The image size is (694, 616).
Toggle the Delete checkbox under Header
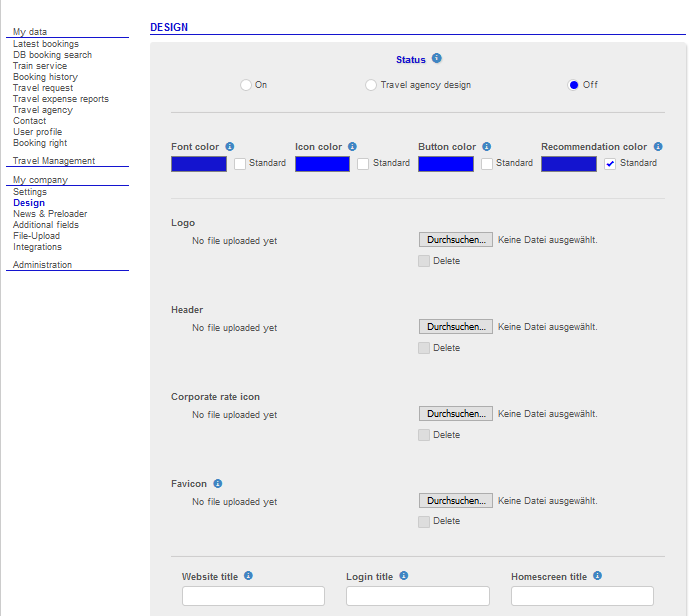(424, 348)
